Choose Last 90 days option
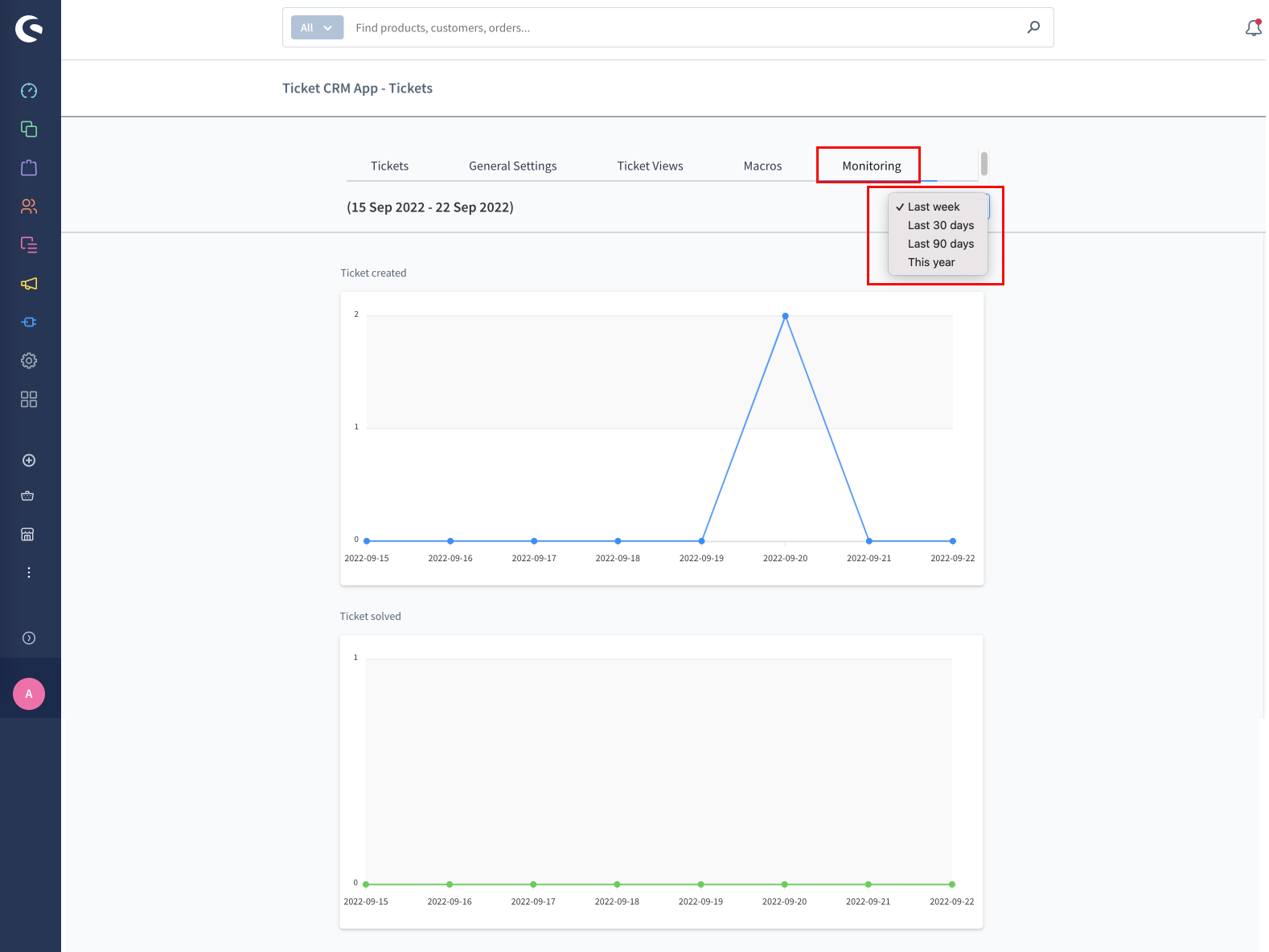Screen dimensions: 1269x952 click(x=938, y=244)
